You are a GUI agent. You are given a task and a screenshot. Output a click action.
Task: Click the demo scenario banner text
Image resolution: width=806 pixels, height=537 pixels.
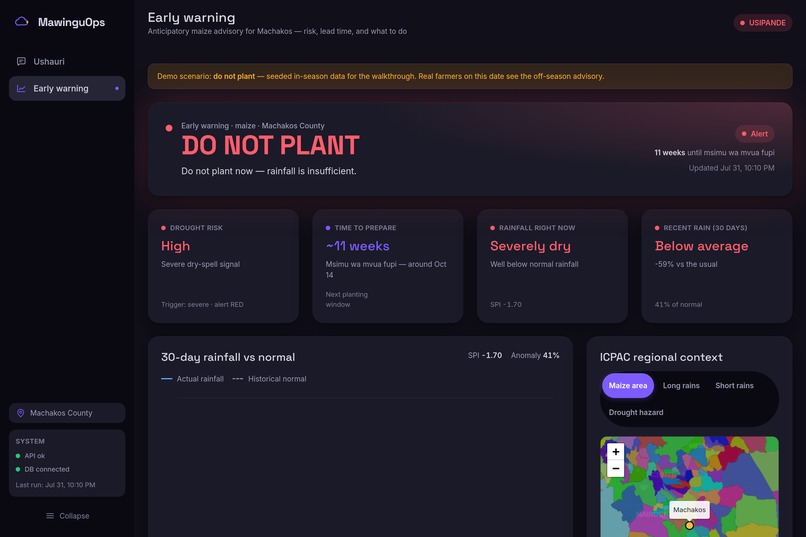380,76
